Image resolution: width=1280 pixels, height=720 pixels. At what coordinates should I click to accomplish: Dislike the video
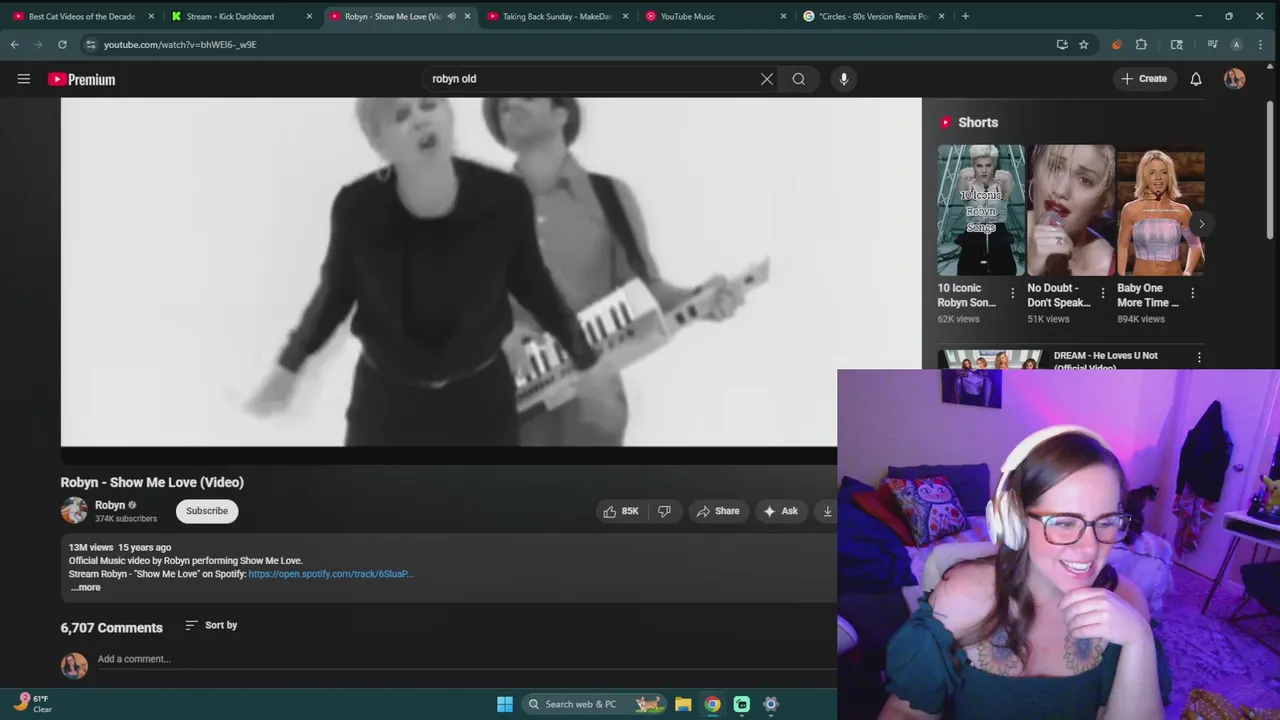664,511
